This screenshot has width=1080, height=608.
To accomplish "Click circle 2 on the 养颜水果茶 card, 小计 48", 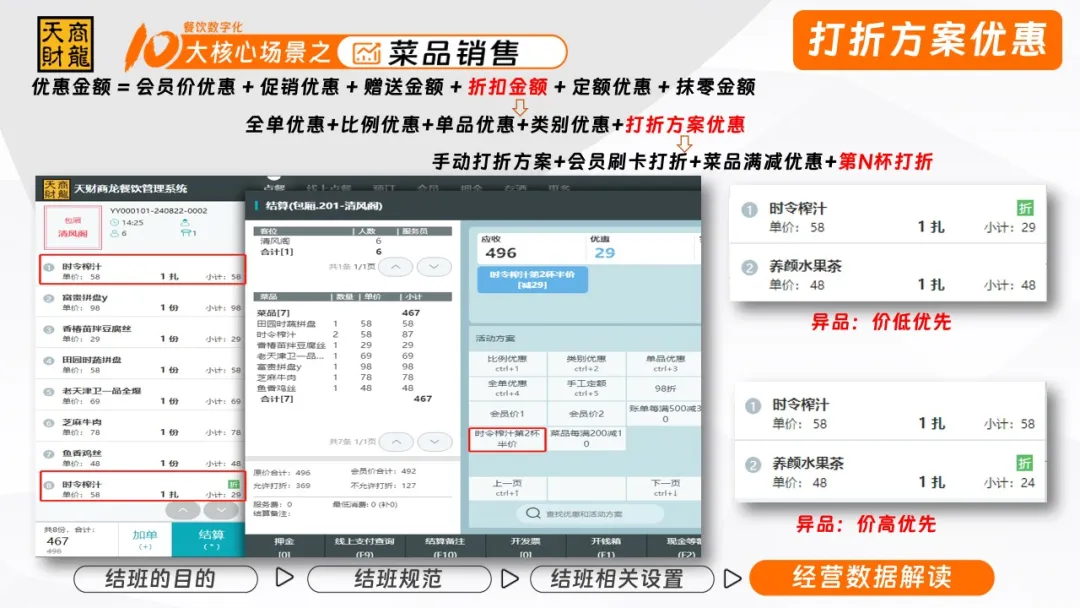I will pos(749,267).
